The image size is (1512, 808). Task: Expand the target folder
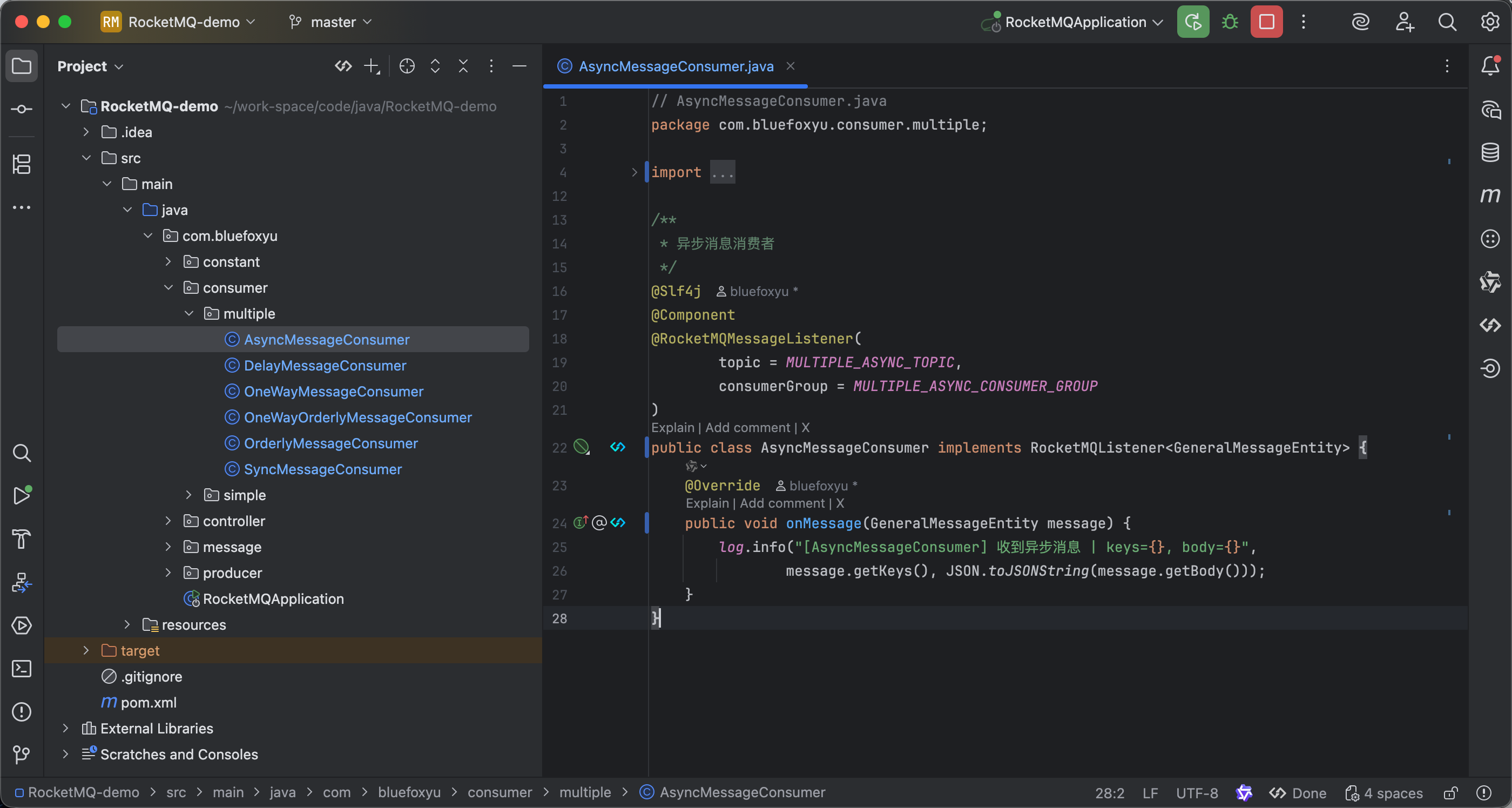86,651
